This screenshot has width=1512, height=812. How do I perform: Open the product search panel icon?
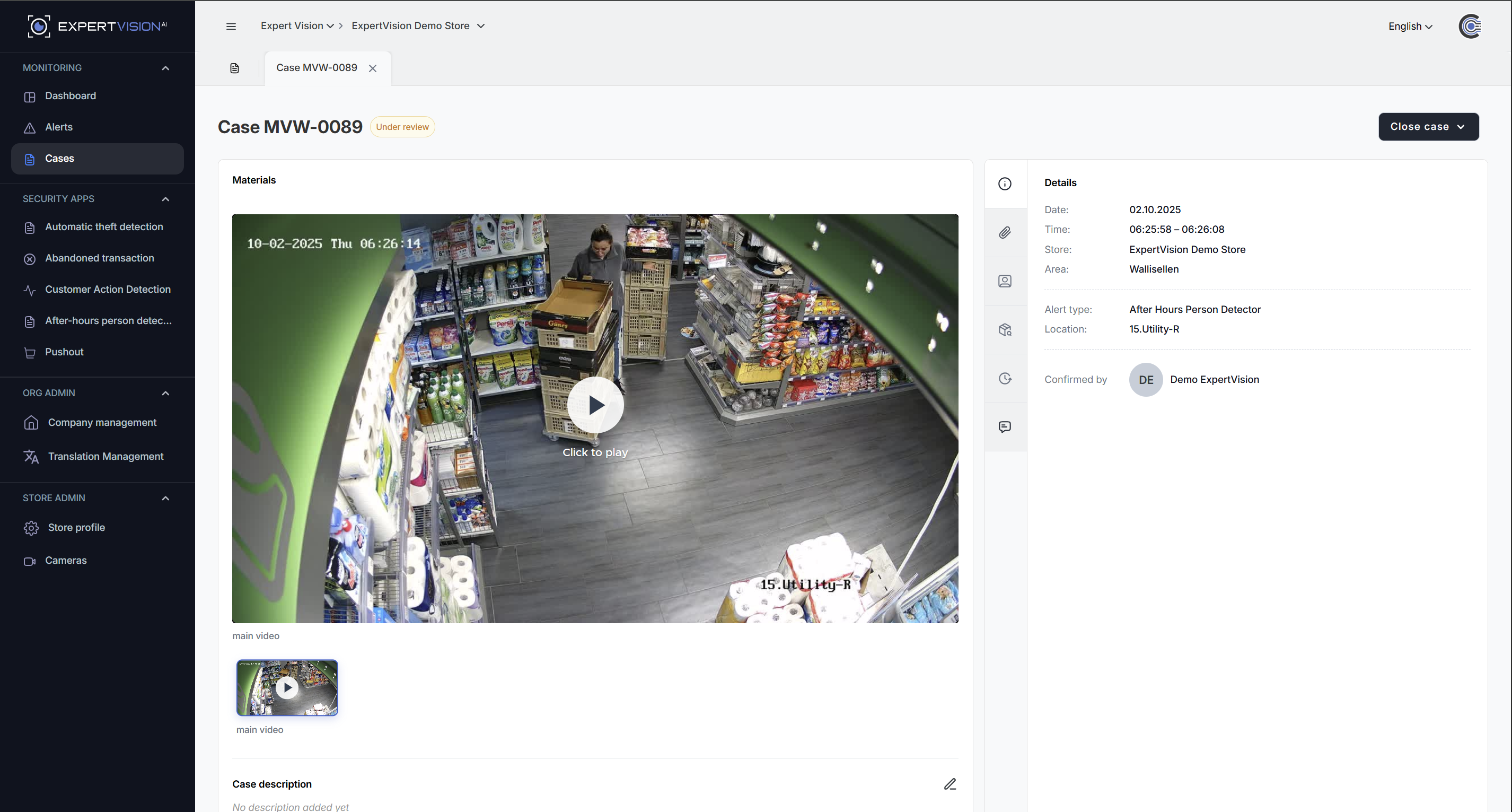[x=1005, y=330]
